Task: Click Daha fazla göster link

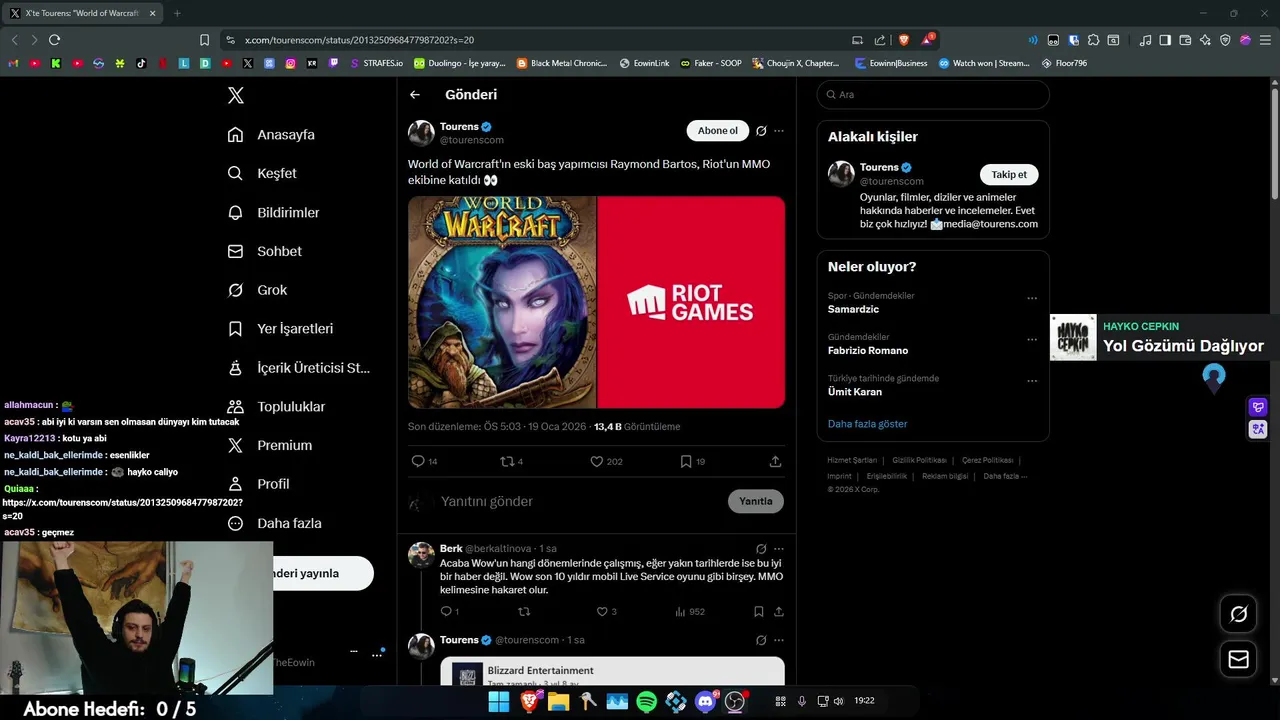Action: [867, 424]
